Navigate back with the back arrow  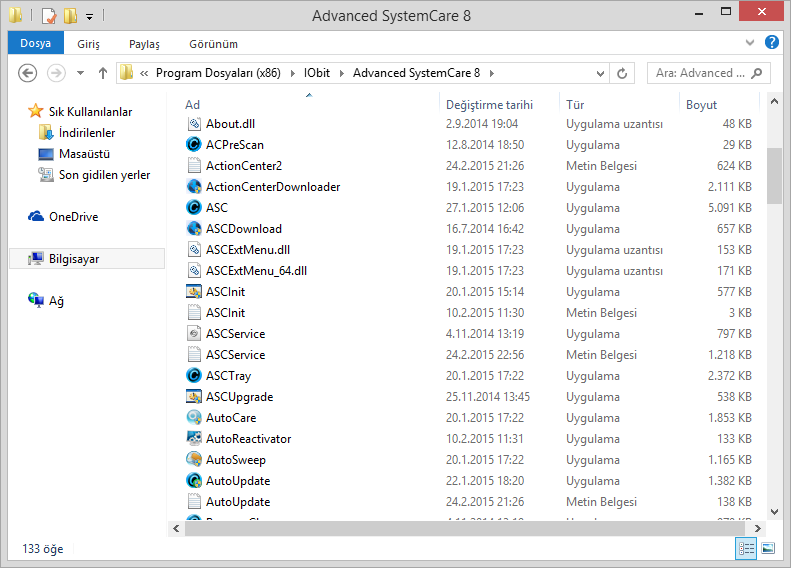(x=28, y=73)
